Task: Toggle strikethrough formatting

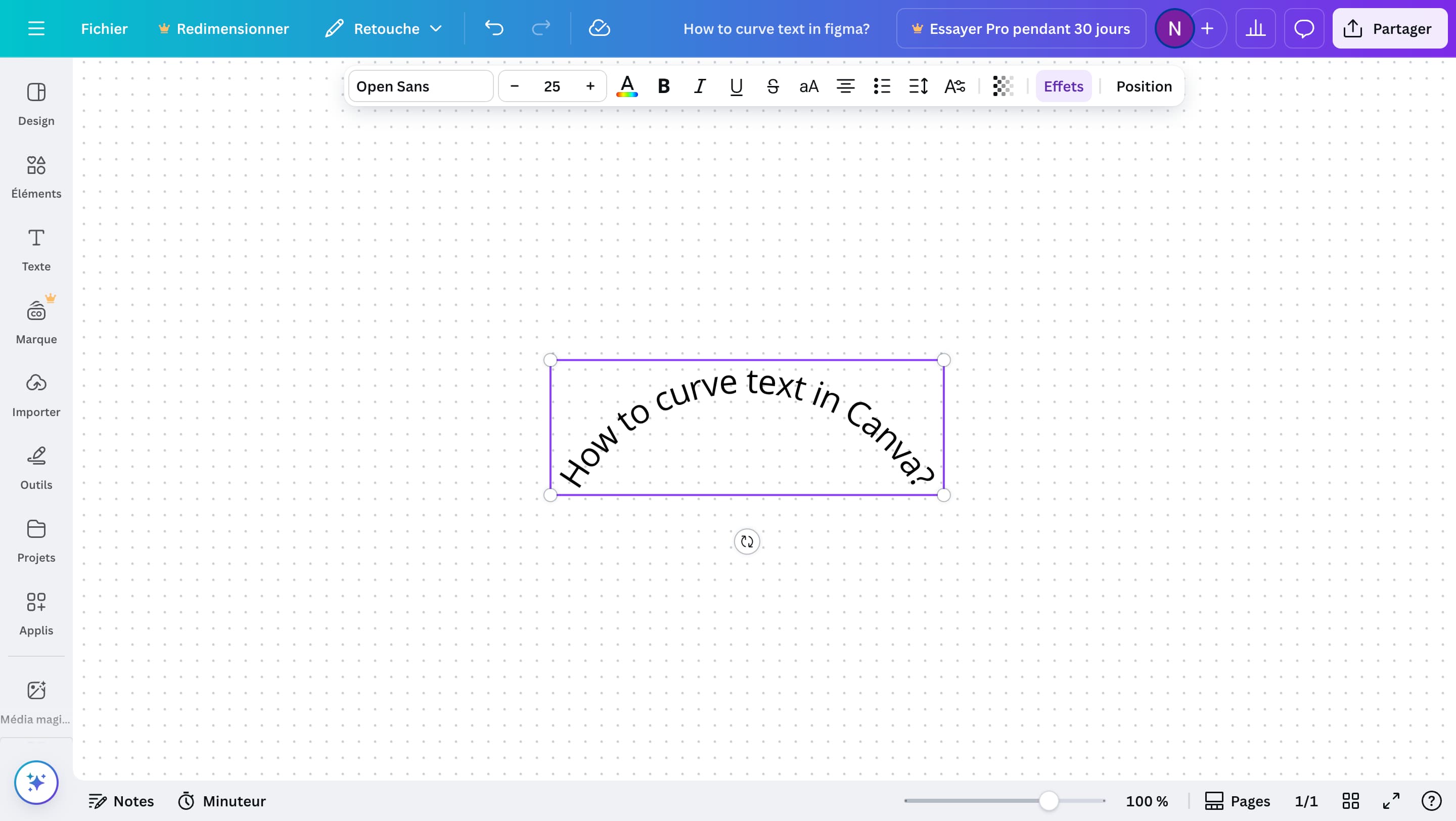Action: pyautogui.click(x=772, y=86)
